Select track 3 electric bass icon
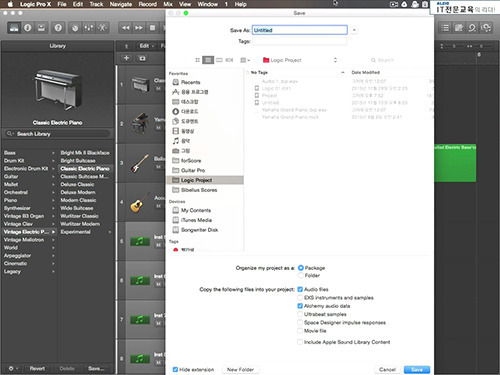The image size is (500, 375). click(140, 163)
